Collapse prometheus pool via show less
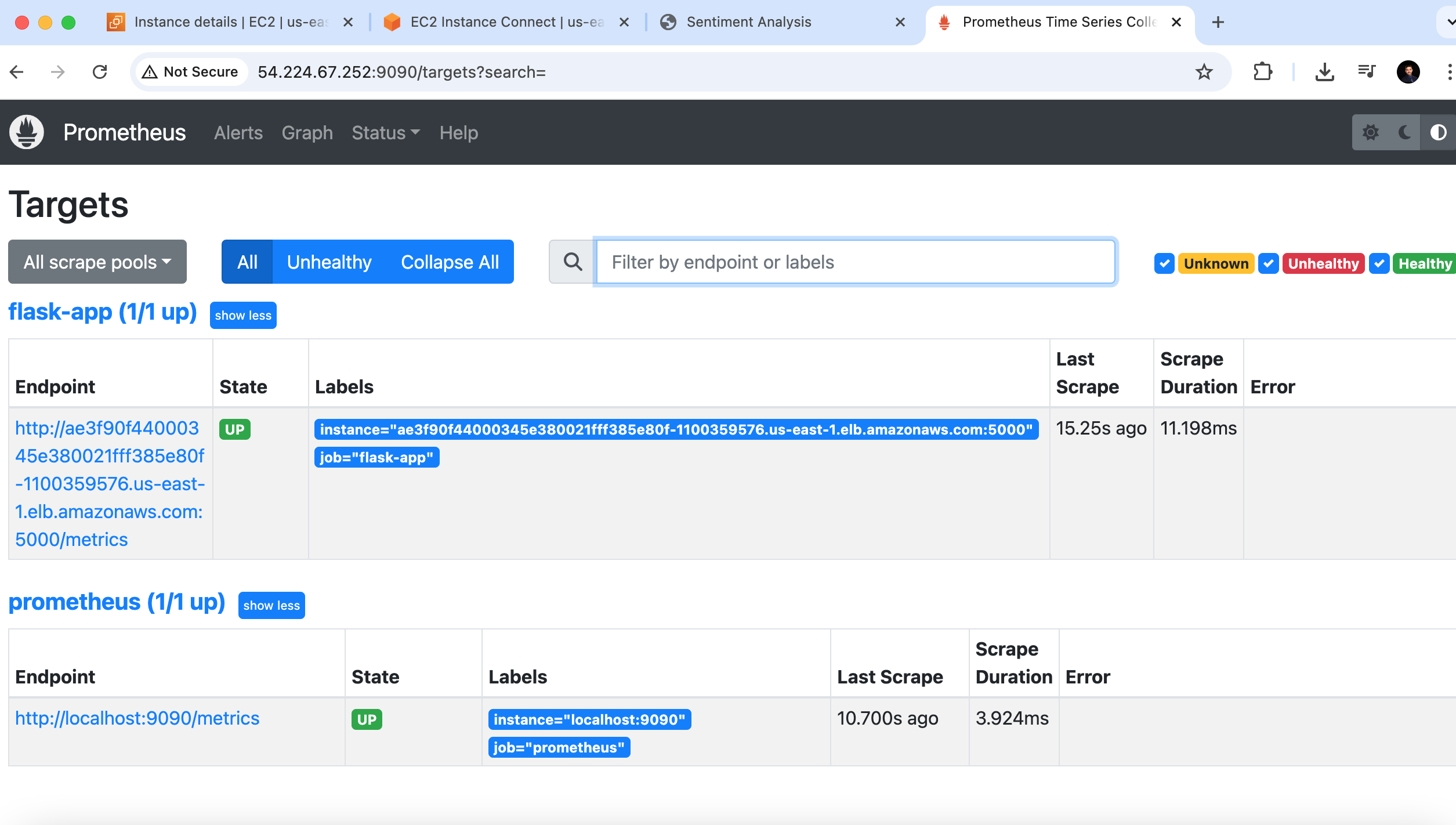 click(271, 605)
